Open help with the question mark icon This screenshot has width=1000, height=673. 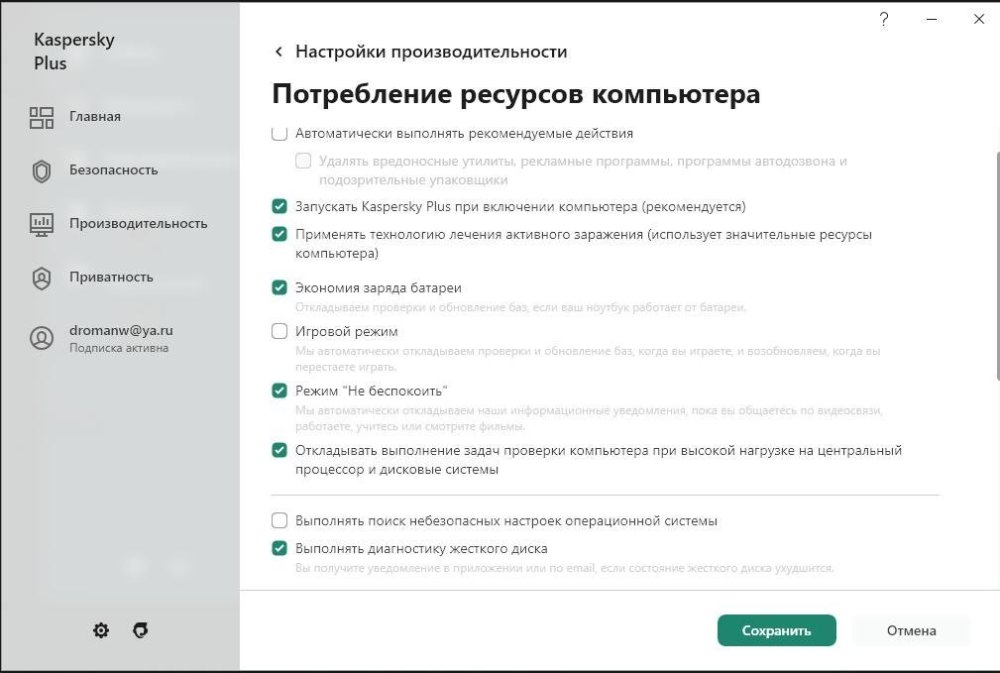point(883,19)
